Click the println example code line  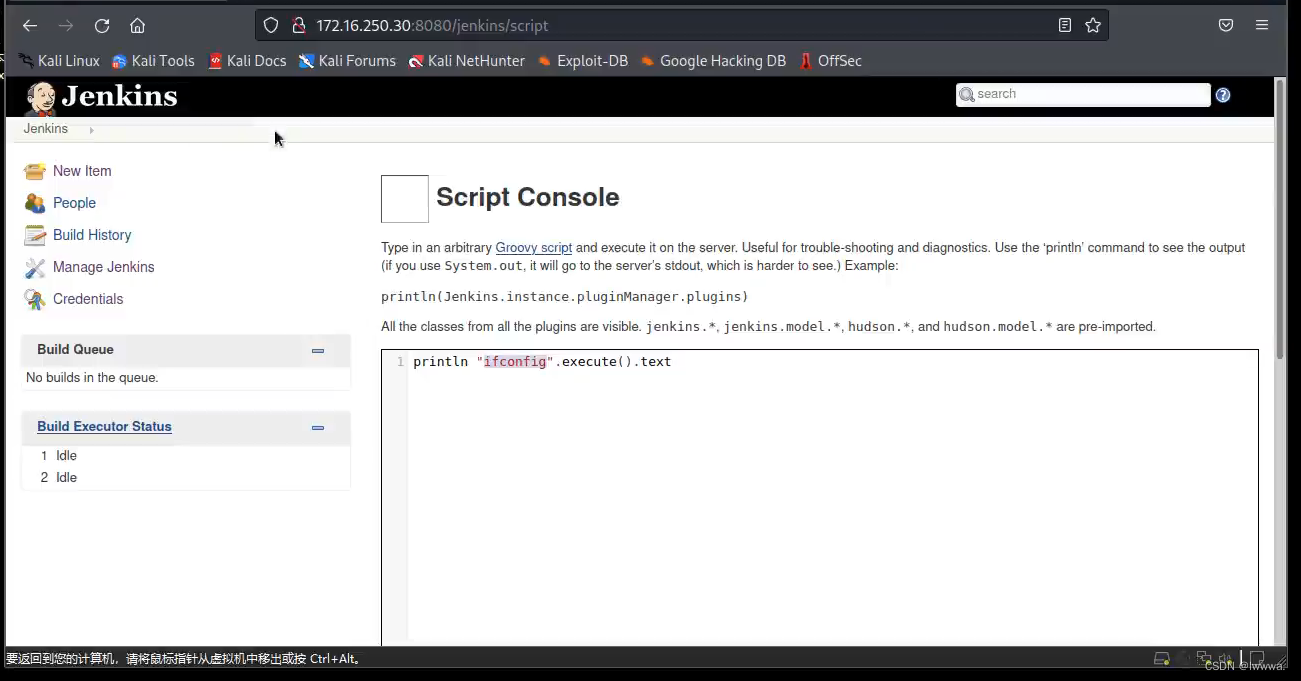click(564, 297)
